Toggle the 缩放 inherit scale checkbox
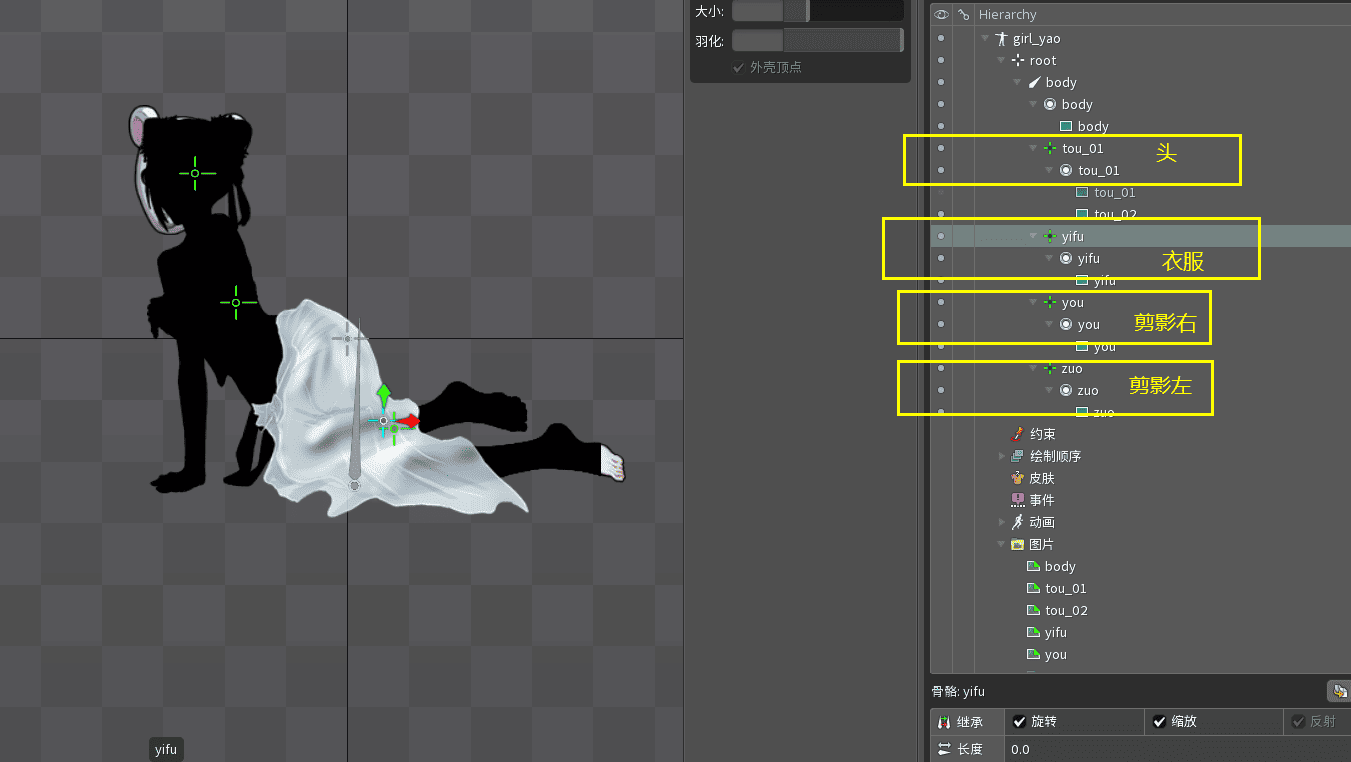This screenshot has height=762, width=1351. (1160, 722)
